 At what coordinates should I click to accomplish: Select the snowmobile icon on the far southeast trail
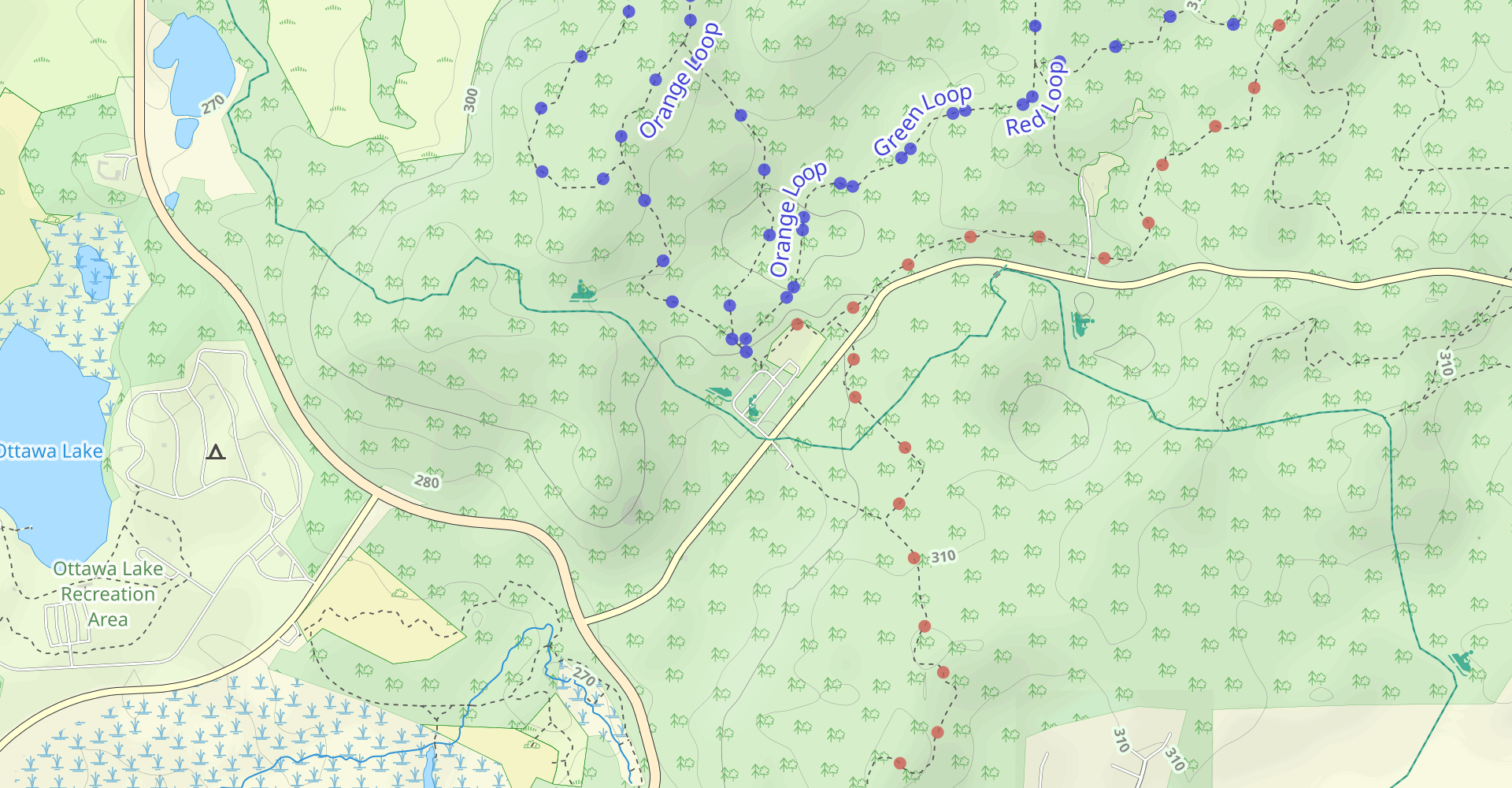tap(1462, 661)
